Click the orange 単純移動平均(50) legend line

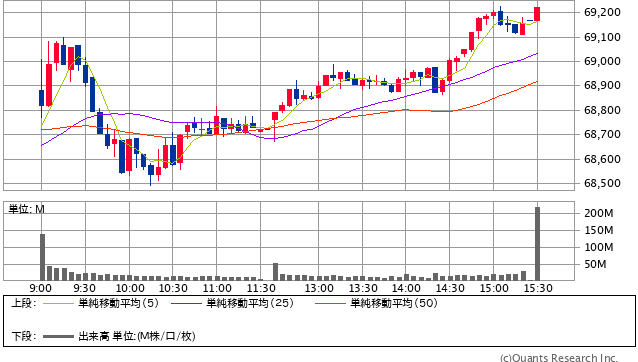point(330,303)
